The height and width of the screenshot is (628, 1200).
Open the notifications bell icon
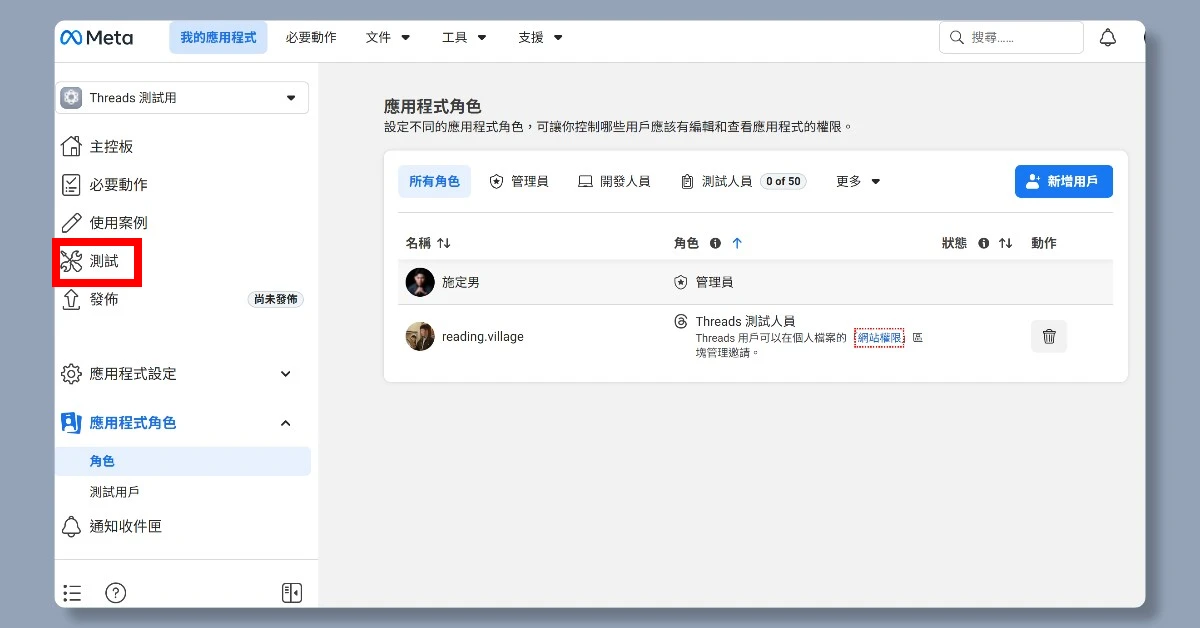[1108, 38]
